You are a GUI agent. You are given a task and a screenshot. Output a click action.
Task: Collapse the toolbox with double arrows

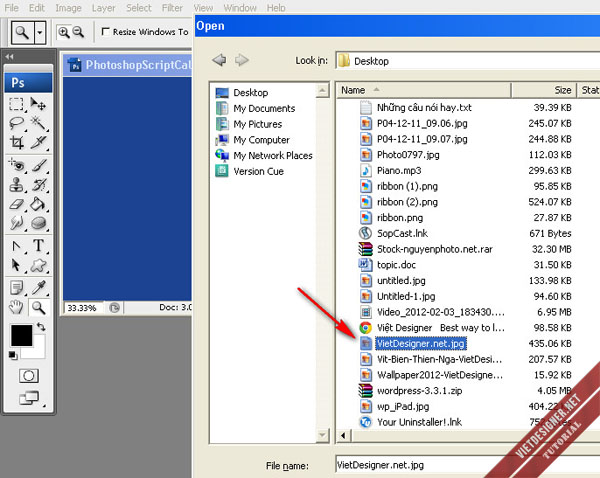coord(10,57)
